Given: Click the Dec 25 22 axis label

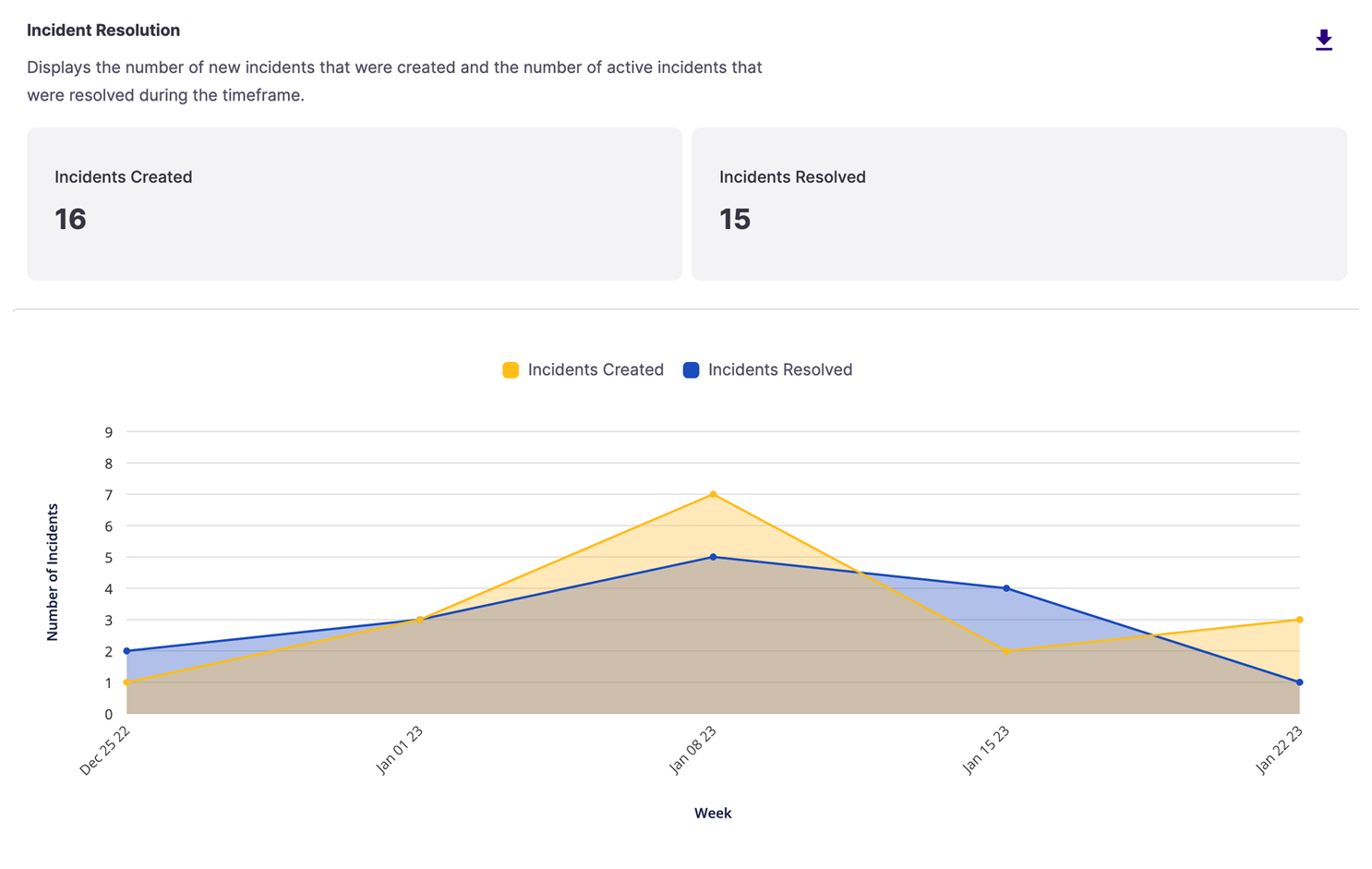Looking at the screenshot, I should click(104, 750).
